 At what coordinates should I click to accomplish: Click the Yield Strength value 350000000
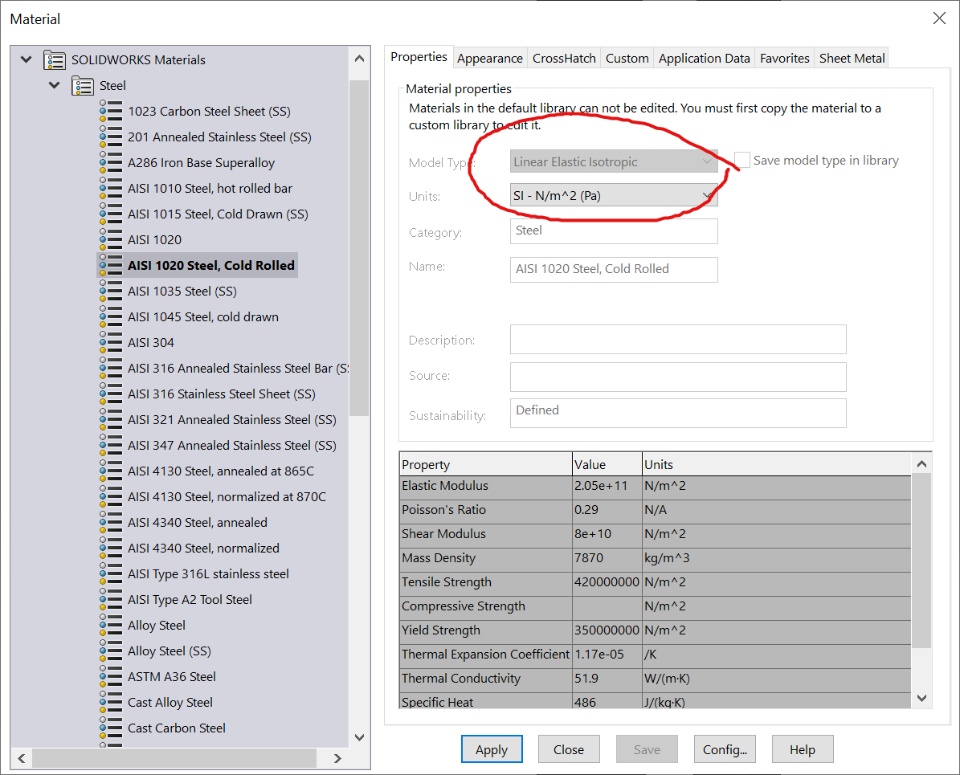click(x=607, y=630)
